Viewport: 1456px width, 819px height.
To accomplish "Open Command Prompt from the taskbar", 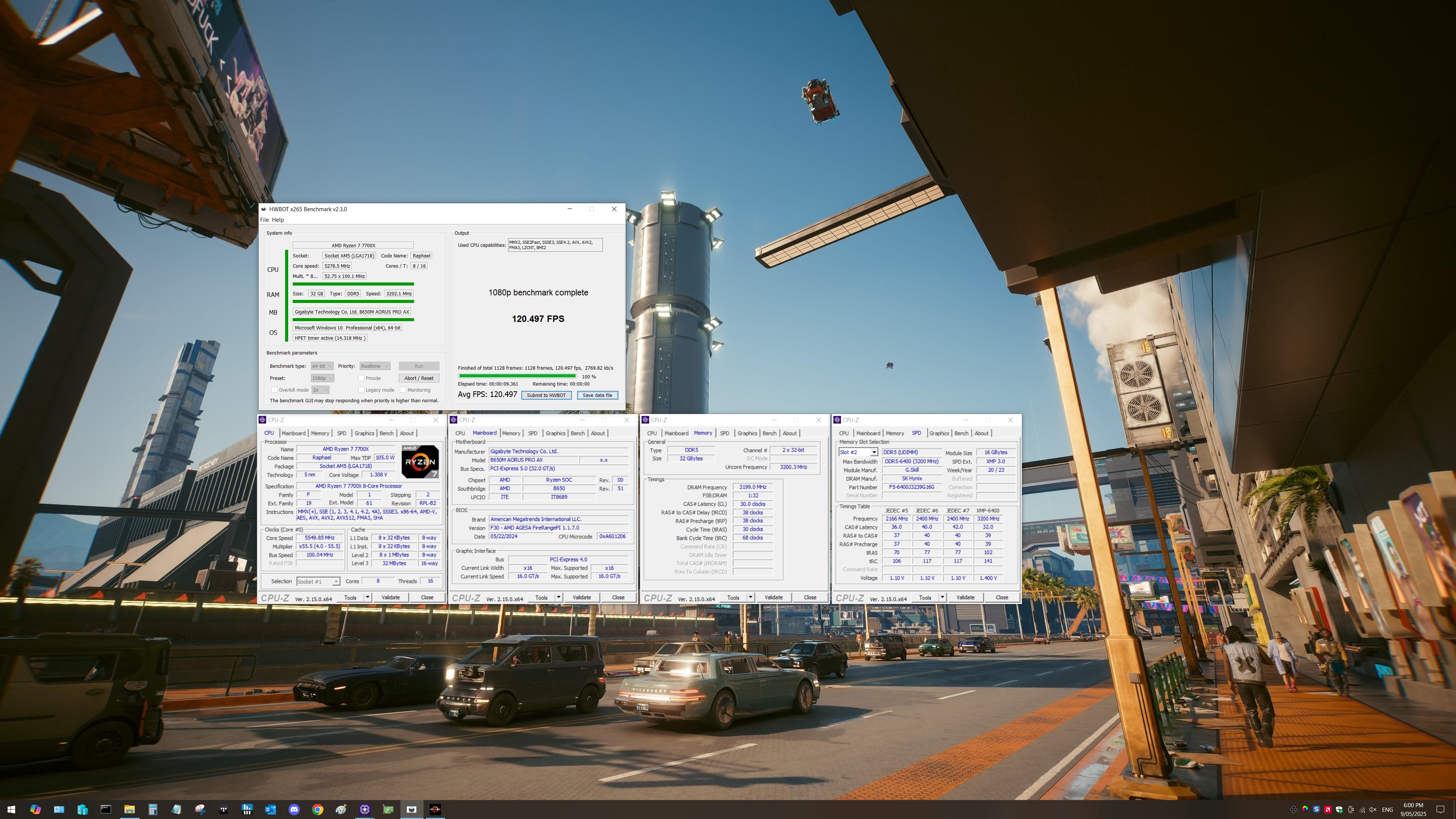I will click(x=106, y=810).
